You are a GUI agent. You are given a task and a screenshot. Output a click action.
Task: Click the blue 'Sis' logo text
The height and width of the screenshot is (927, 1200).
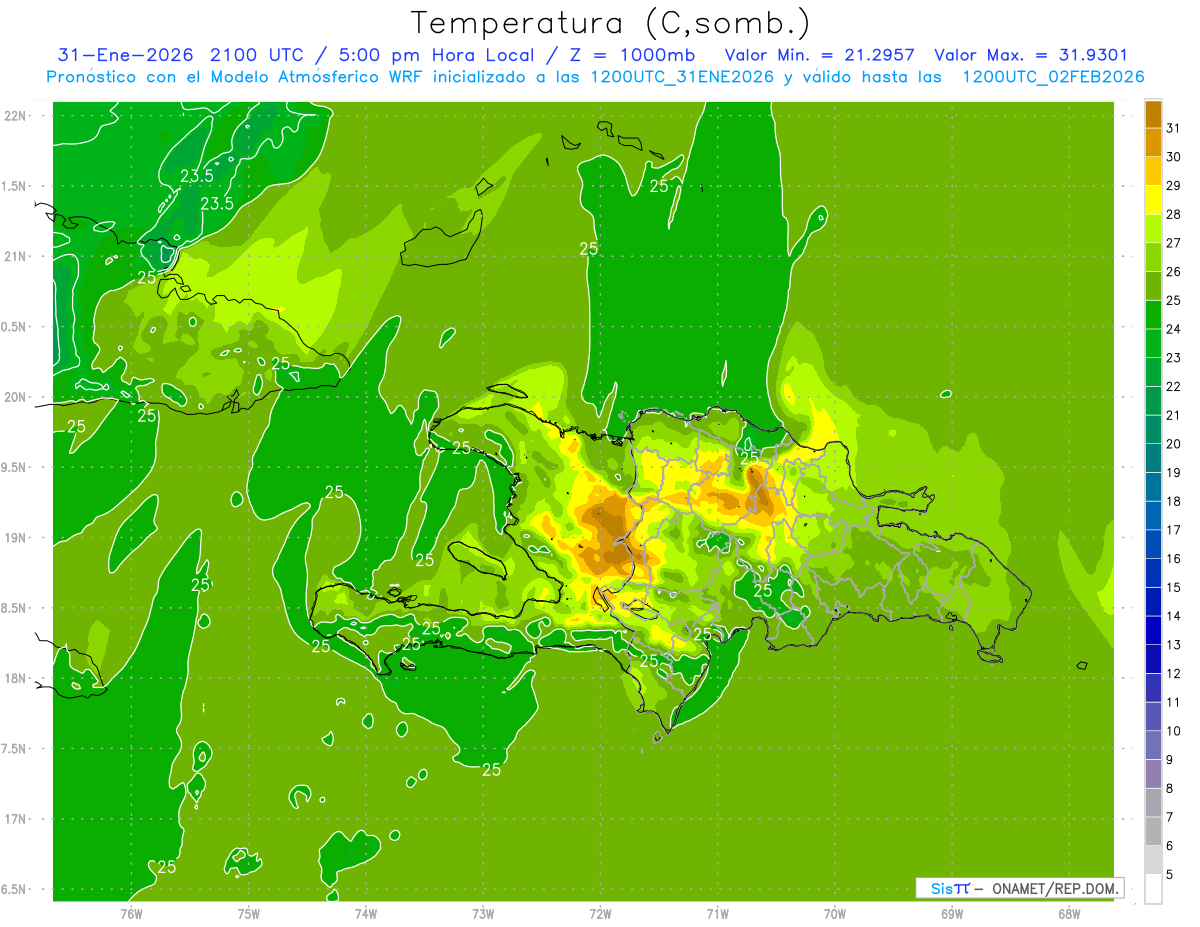pyautogui.click(x=941, y=888)
